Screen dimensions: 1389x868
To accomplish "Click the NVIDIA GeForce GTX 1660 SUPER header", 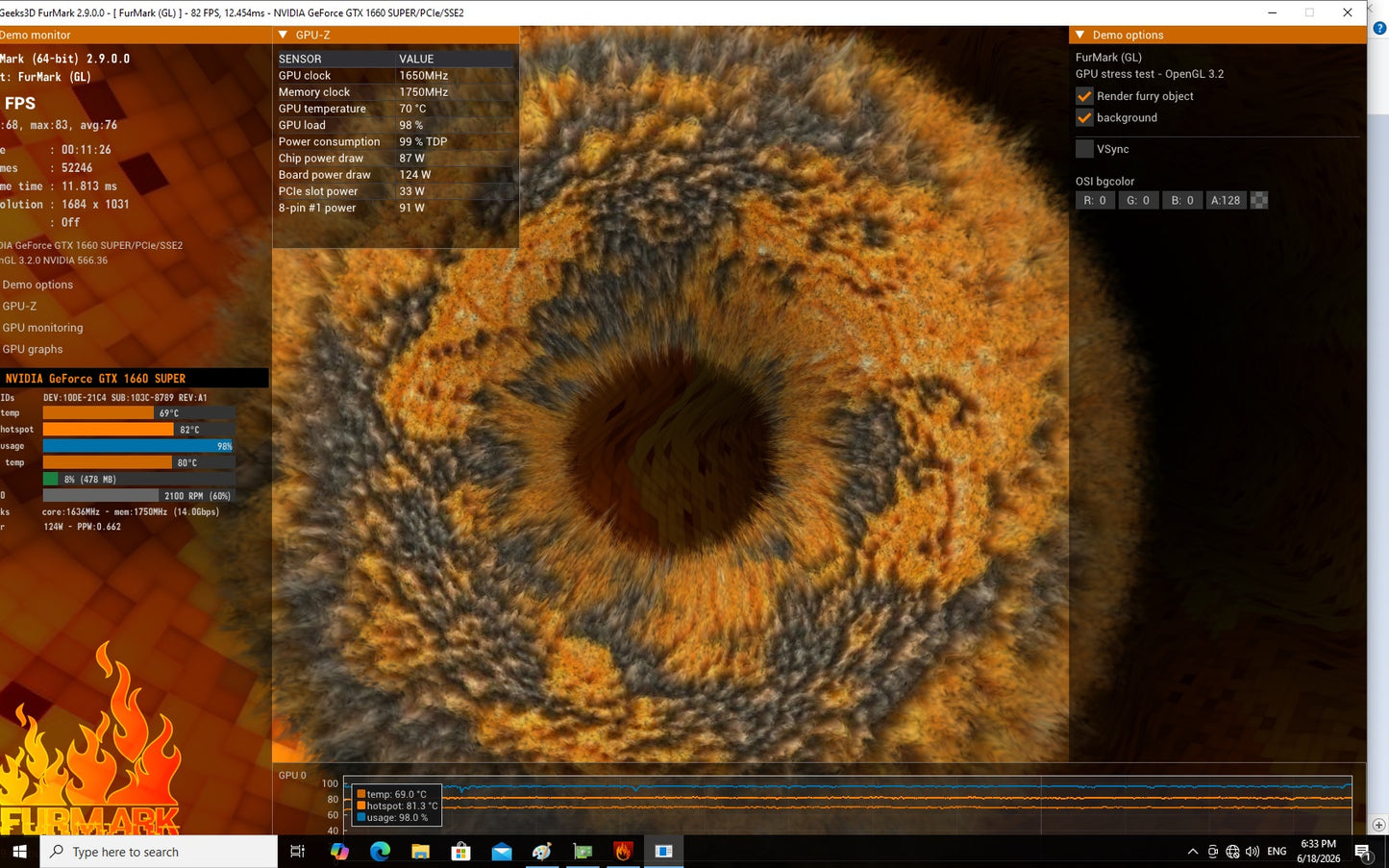I will point(135,379).
